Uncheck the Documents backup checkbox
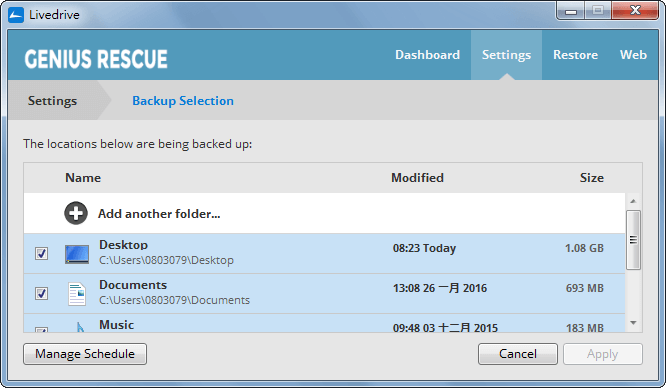 pyautogui.click(x=41, y=294)
